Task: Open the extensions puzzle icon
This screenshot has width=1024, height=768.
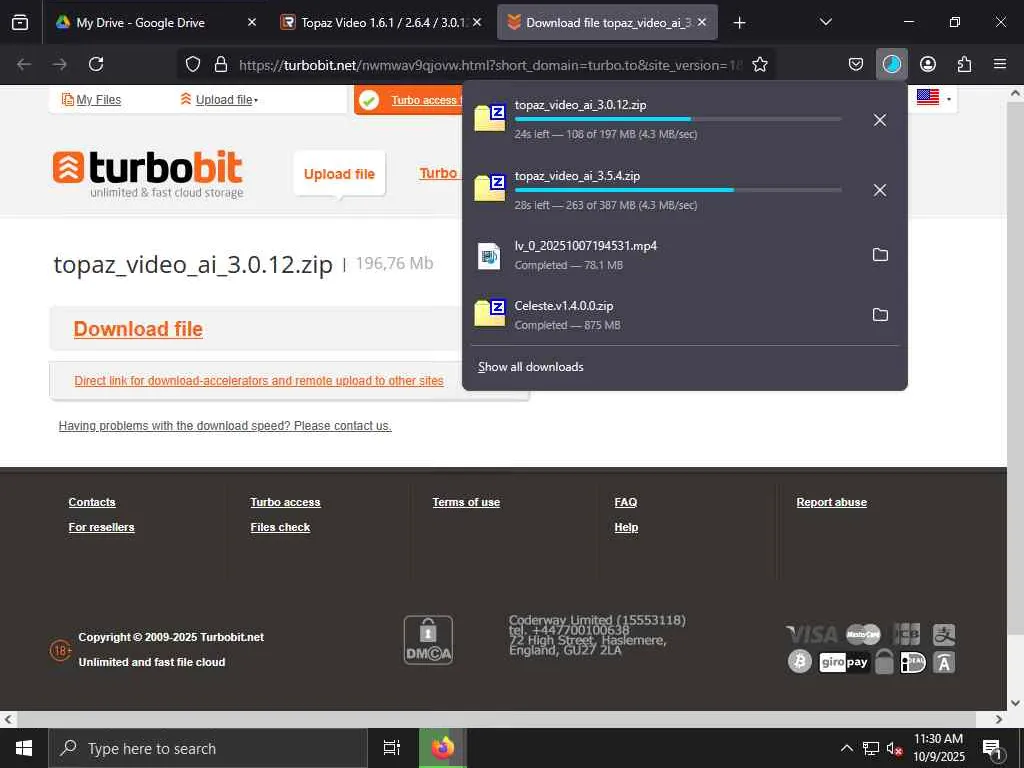Action: click(x=964, y=64)
